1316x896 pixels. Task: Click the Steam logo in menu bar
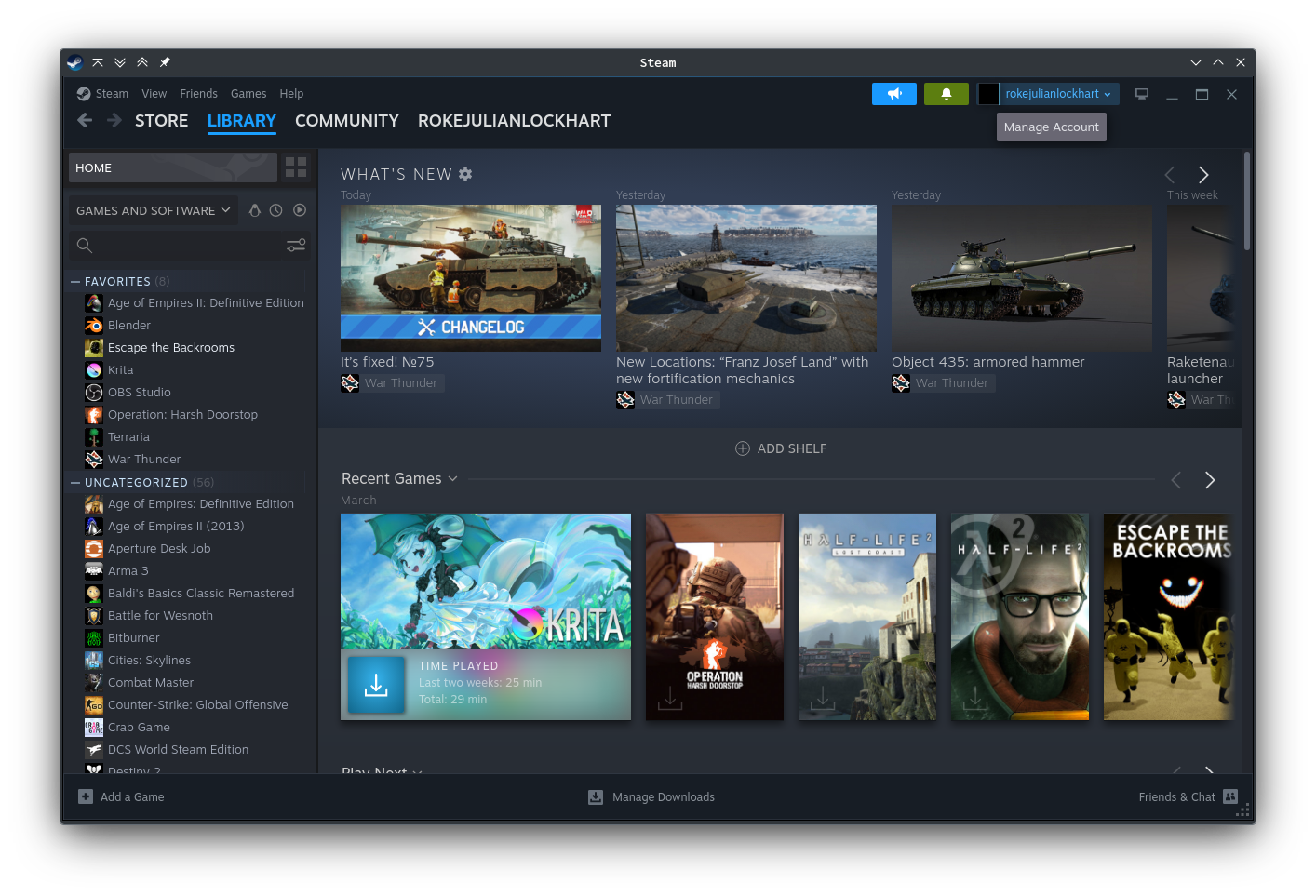click(x=84, y=94)
